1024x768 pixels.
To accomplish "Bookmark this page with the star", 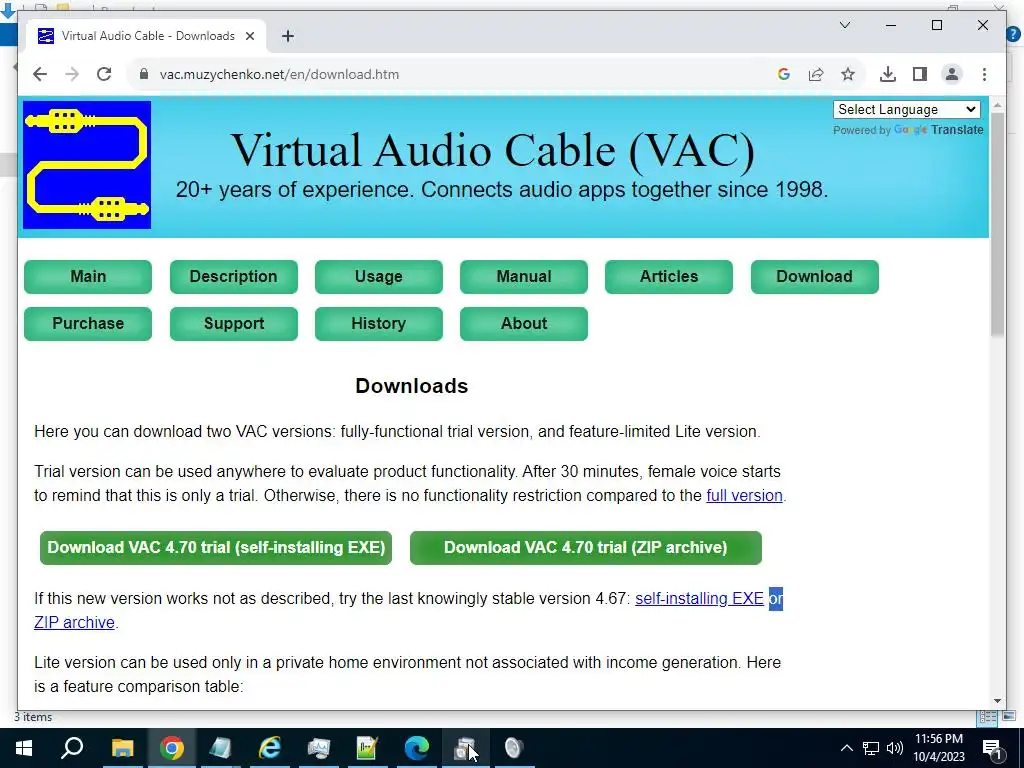I will (x=848, y=74).
